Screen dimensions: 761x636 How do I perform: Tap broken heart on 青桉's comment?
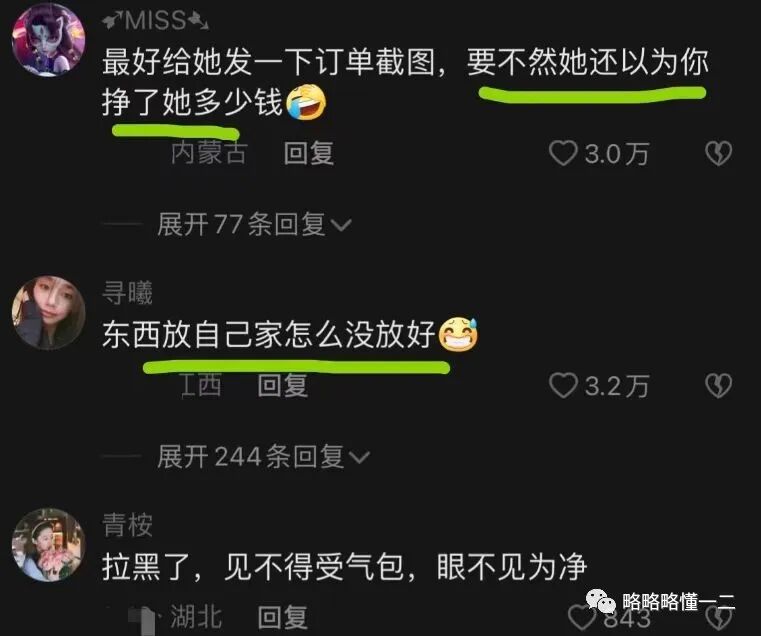[x=719, y=619]
